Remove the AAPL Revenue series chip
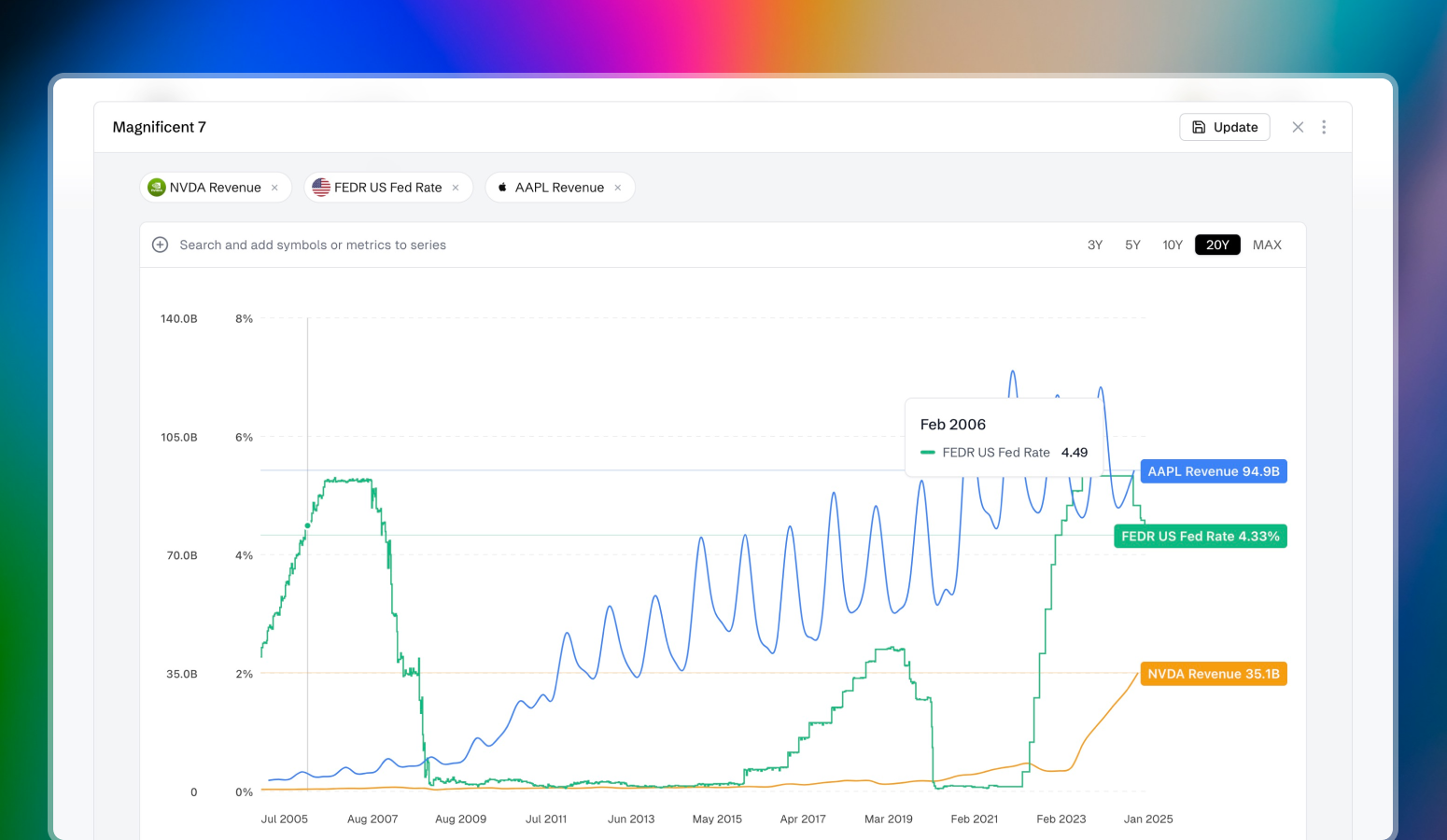Viewport: 1447px width, 840px height. pyautogui.click(x=618, y=188)
